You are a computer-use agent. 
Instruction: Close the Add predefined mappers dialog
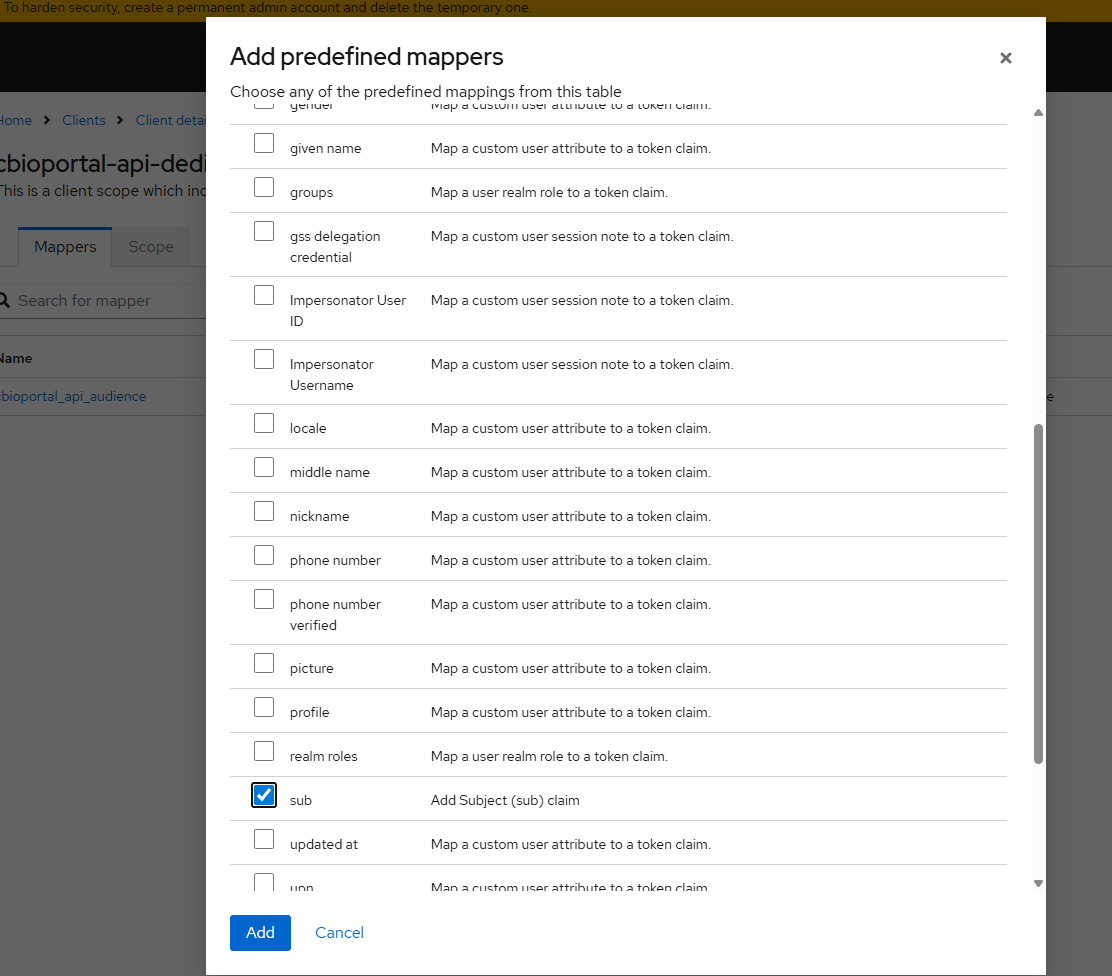point(1005,58)
